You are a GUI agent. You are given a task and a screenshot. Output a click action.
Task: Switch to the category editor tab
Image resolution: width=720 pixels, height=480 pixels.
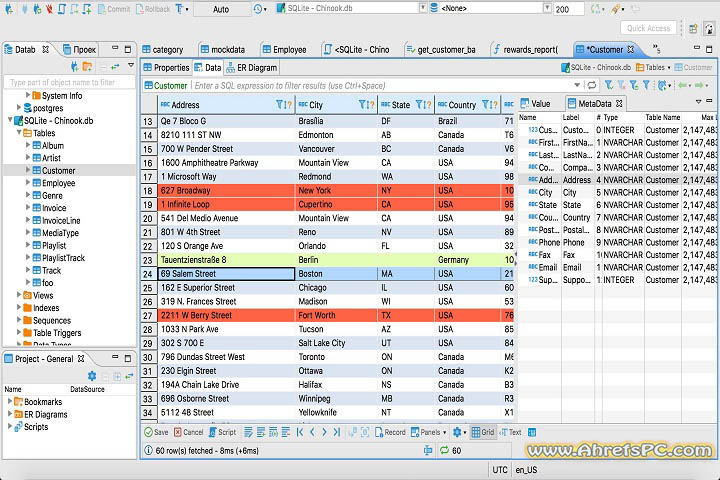(x=163, y=50)
